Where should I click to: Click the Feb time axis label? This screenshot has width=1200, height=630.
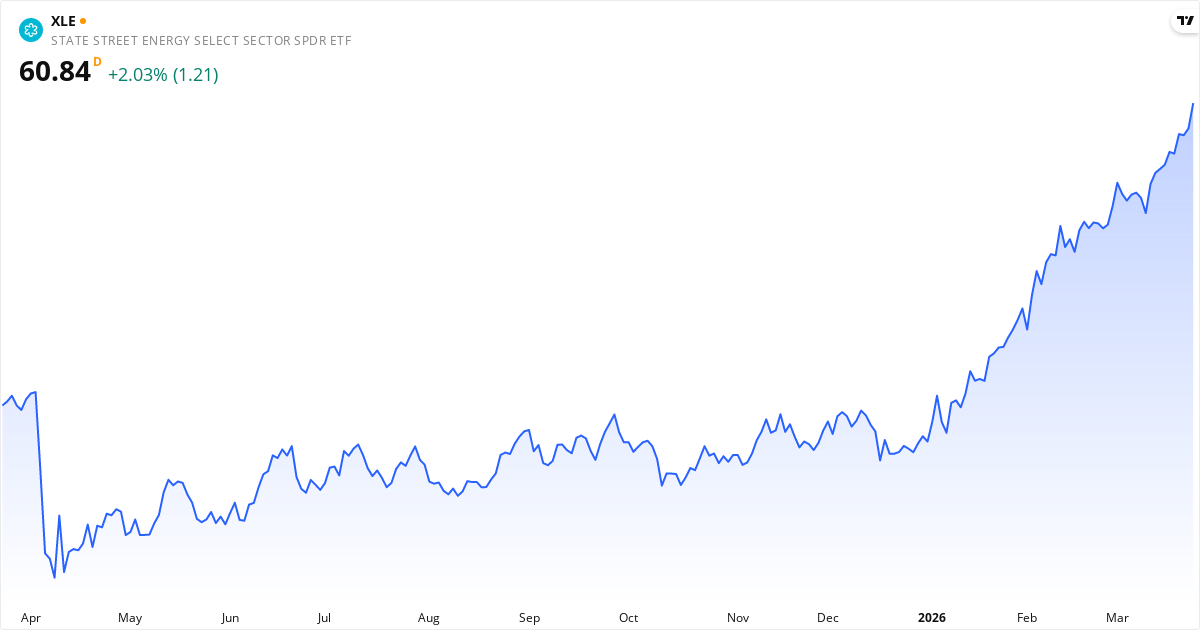(x=1026, y=618)
